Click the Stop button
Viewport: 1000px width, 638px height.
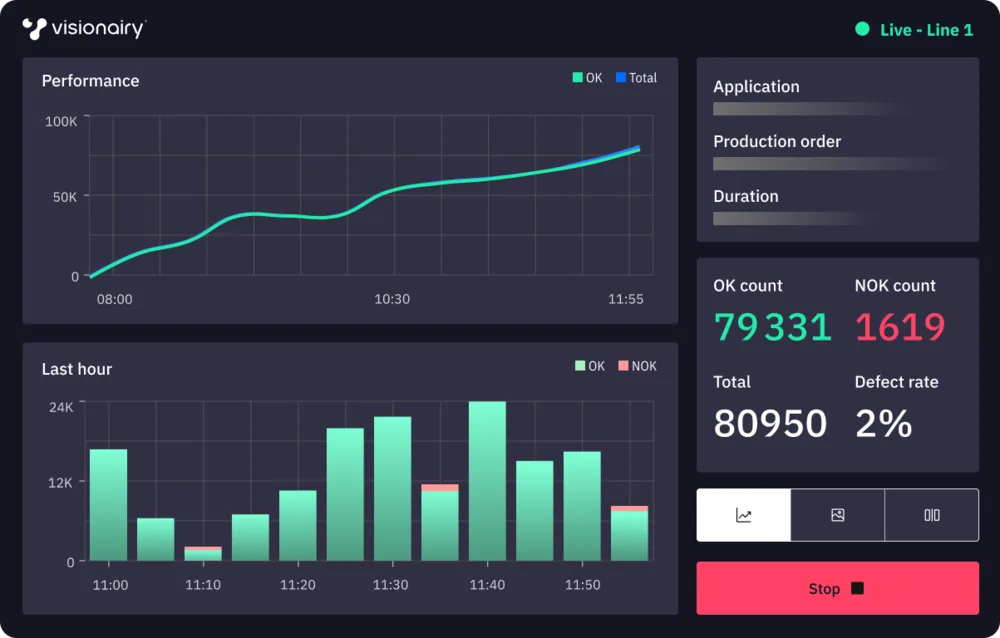coord(837,588)
